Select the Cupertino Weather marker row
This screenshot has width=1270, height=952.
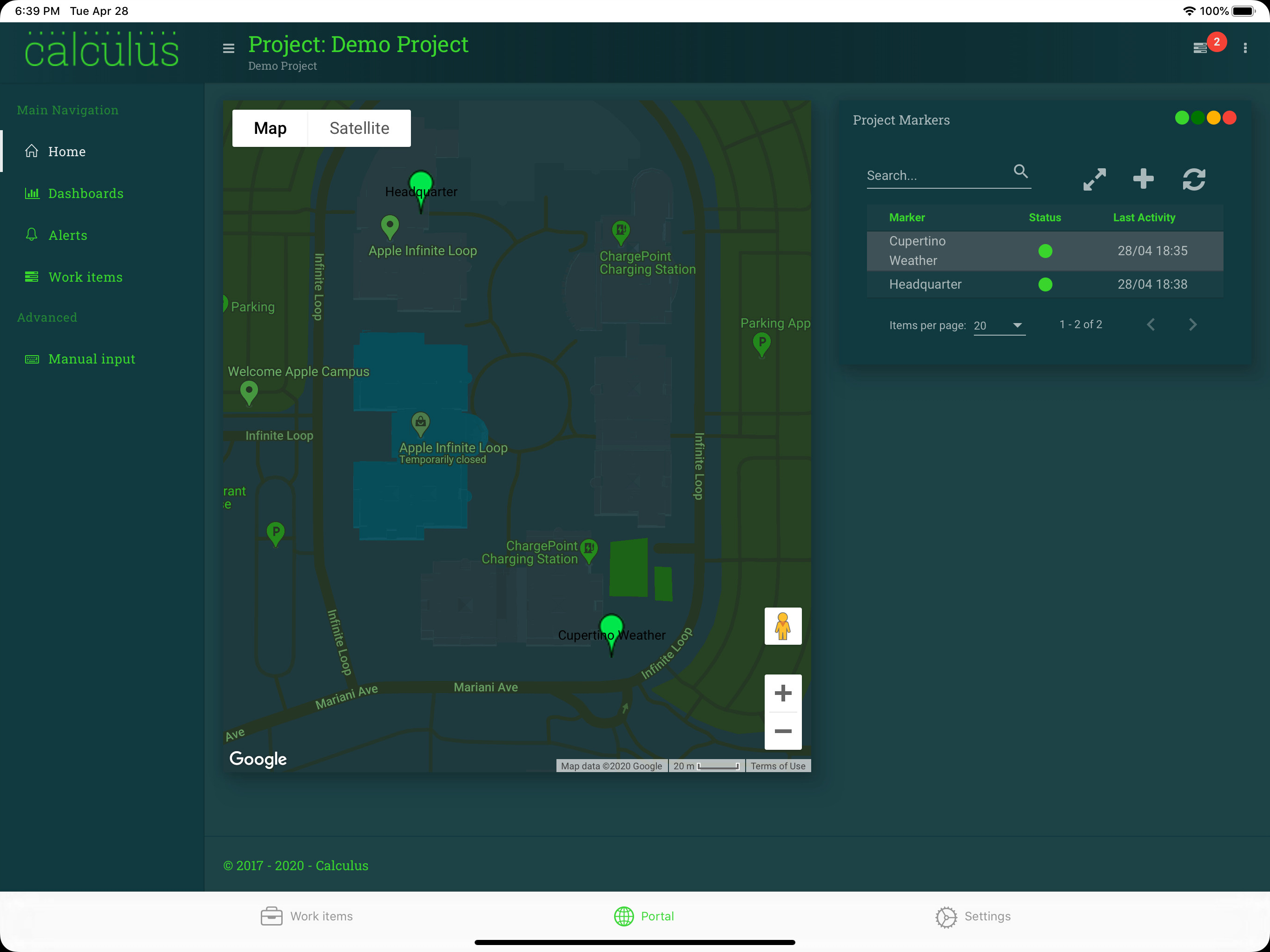point(1045,251)
